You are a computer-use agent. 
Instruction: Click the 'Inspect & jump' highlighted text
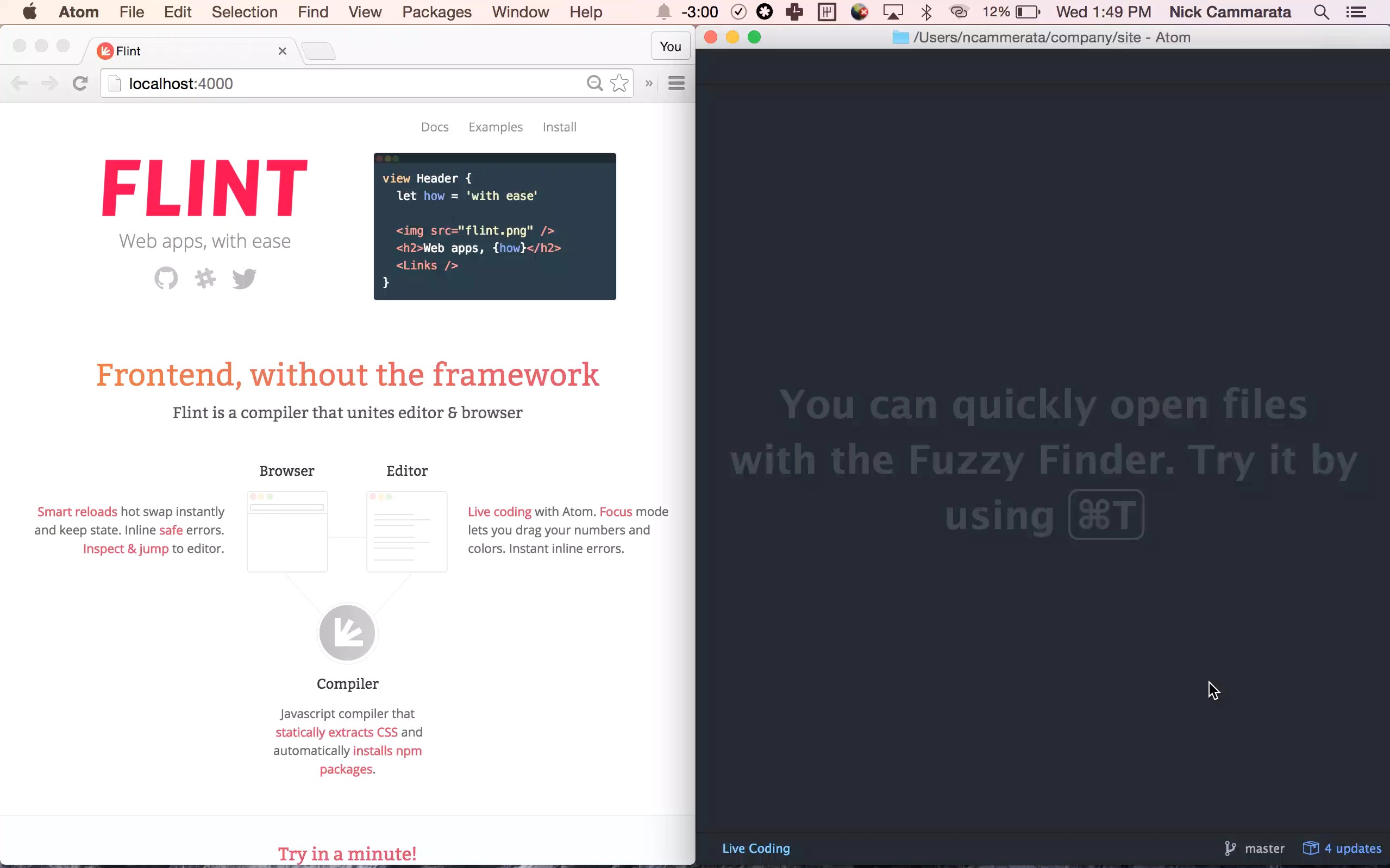click(x=126, y=549)
